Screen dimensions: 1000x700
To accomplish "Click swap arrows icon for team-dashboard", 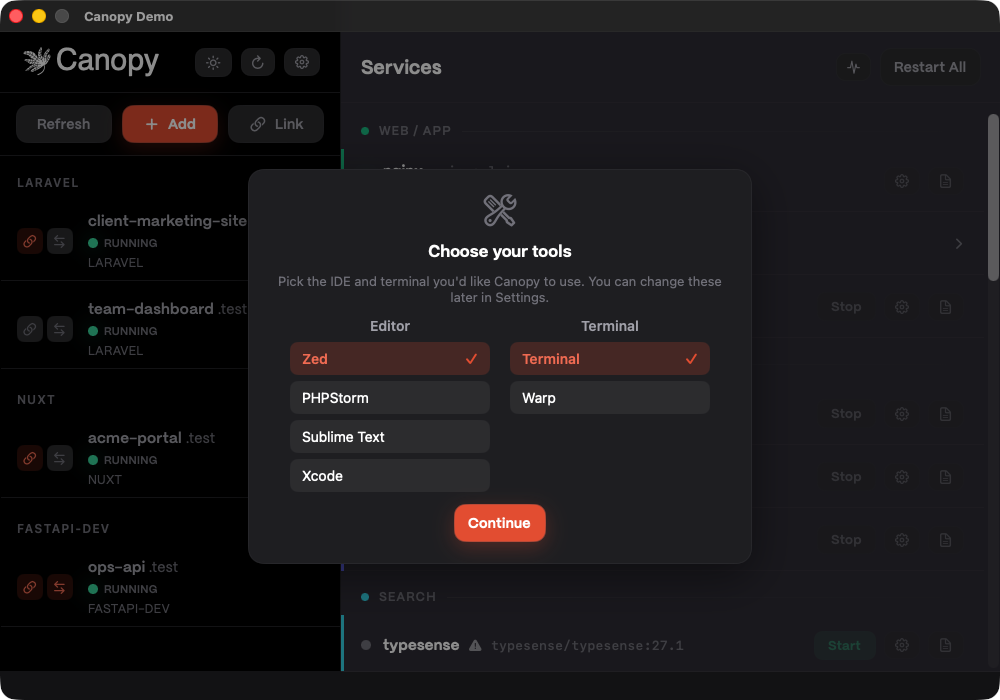I will pos(59,330).
